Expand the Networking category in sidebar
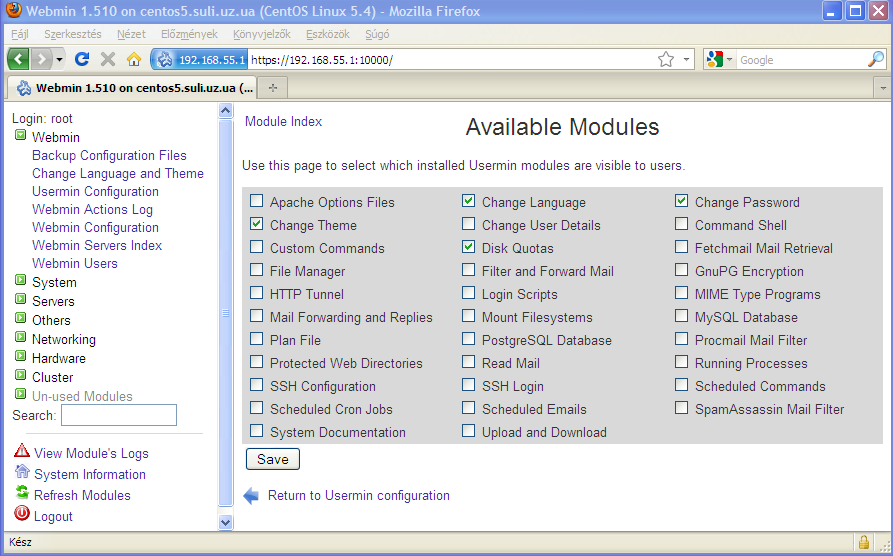The image size is (893, 556). click(x=20, y=339)
